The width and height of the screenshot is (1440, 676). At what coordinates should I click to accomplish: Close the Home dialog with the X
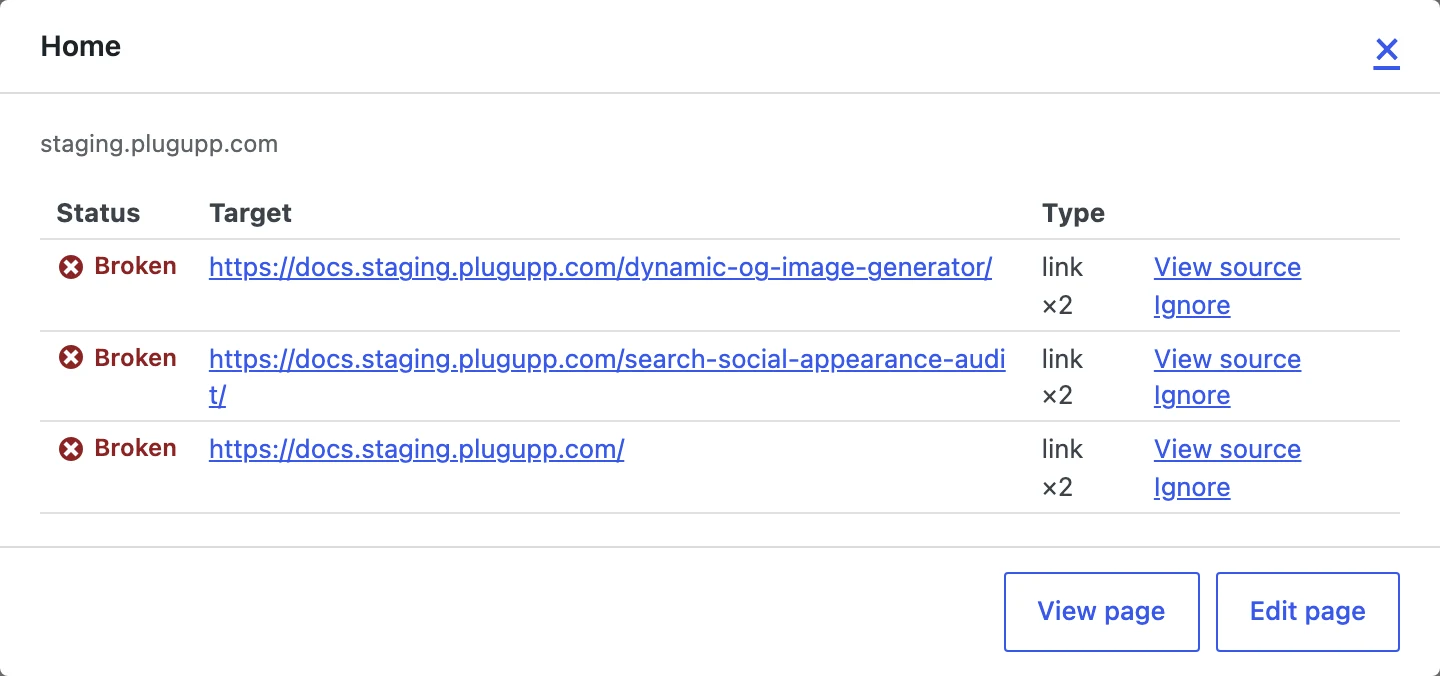coord(1386,50)
